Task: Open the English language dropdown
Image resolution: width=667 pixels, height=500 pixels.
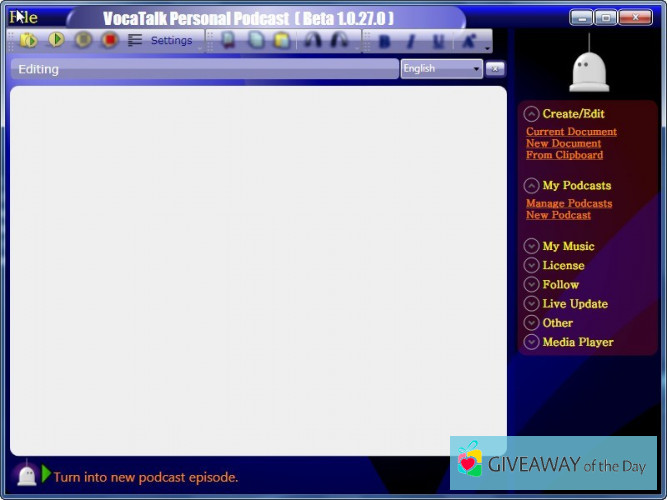Action: point(441,69)
